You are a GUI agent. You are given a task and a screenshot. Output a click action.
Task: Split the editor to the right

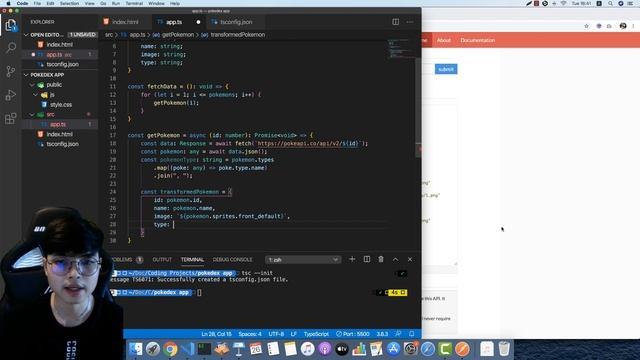(x=396, y=22)
